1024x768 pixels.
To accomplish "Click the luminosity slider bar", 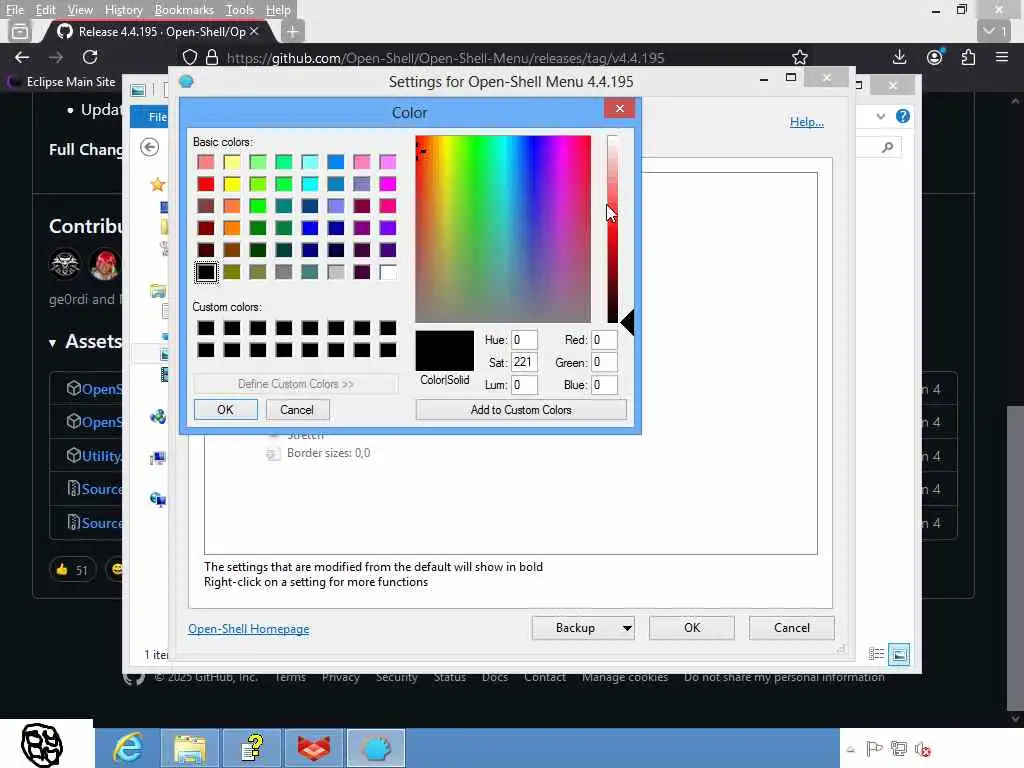I will point(613,229).
